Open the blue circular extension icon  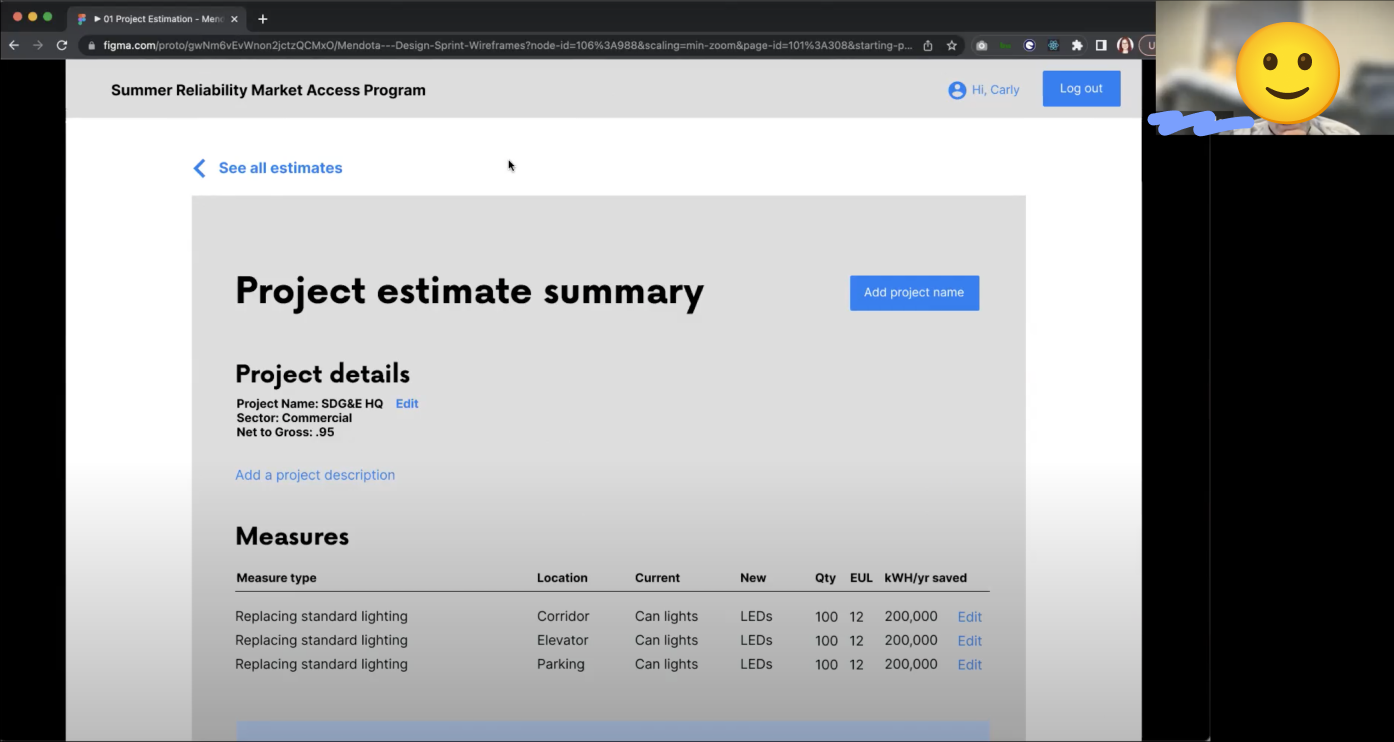tap(1029, 45)
